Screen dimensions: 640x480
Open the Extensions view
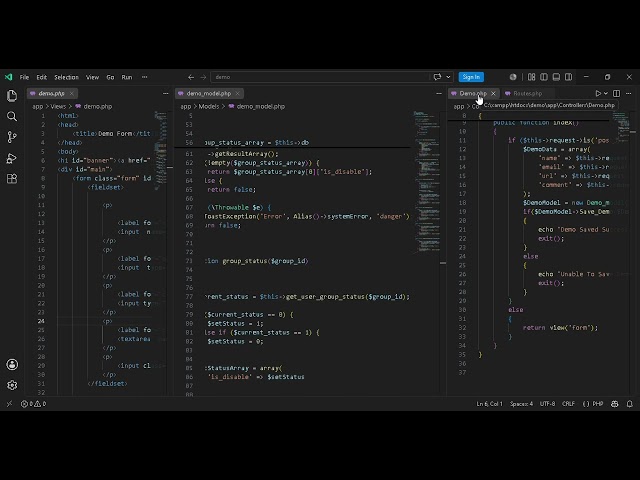(12, 179)
